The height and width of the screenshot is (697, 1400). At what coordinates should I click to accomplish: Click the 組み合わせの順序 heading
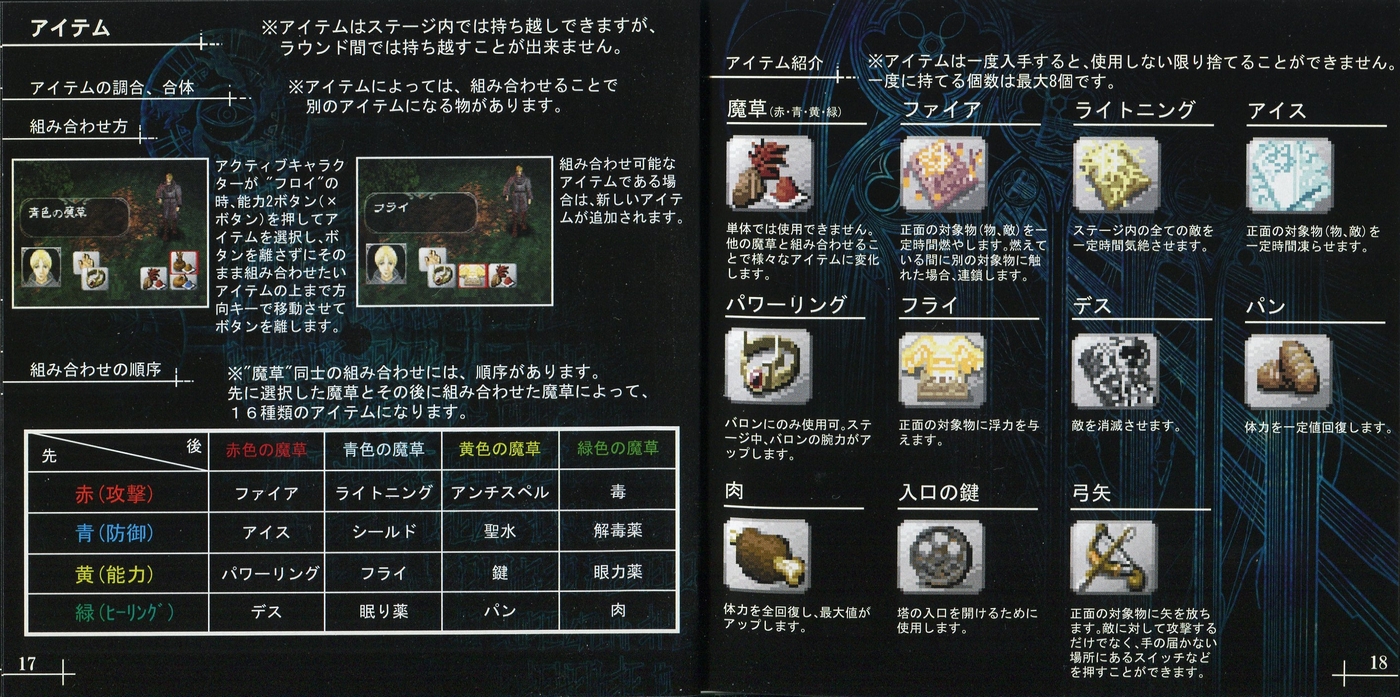point(95,368)
